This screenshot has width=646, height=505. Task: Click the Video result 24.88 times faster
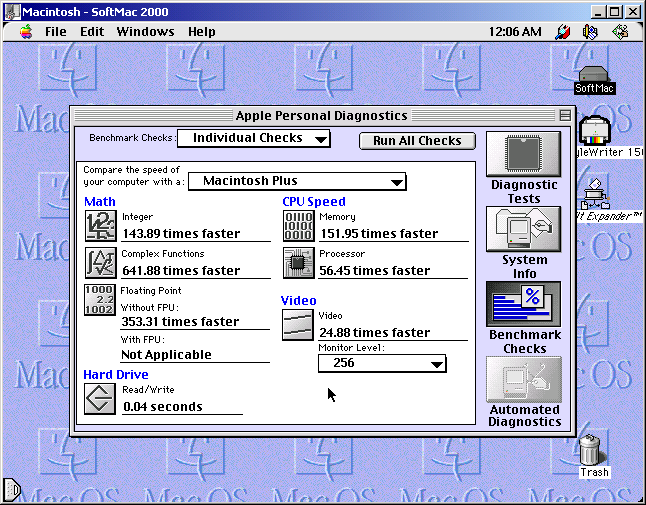374,332
